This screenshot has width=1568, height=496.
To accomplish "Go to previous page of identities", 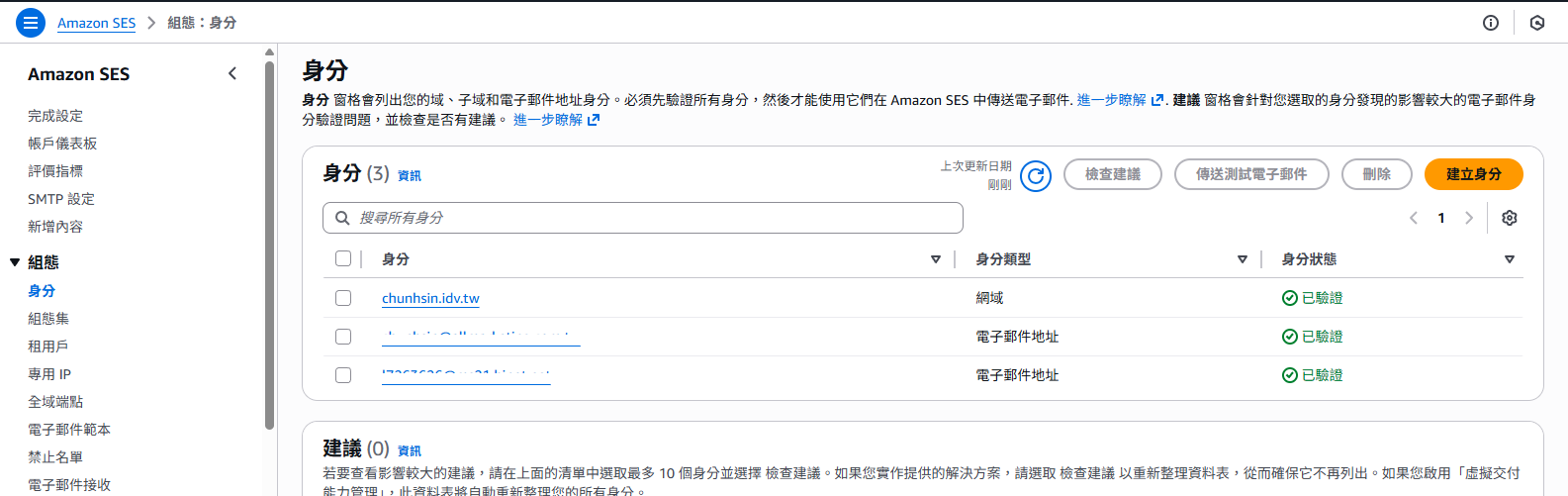I will [1414, 218].
